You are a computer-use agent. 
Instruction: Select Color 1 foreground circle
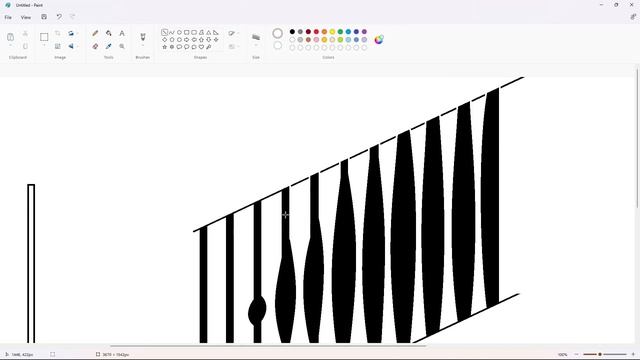tap(278, 33)
